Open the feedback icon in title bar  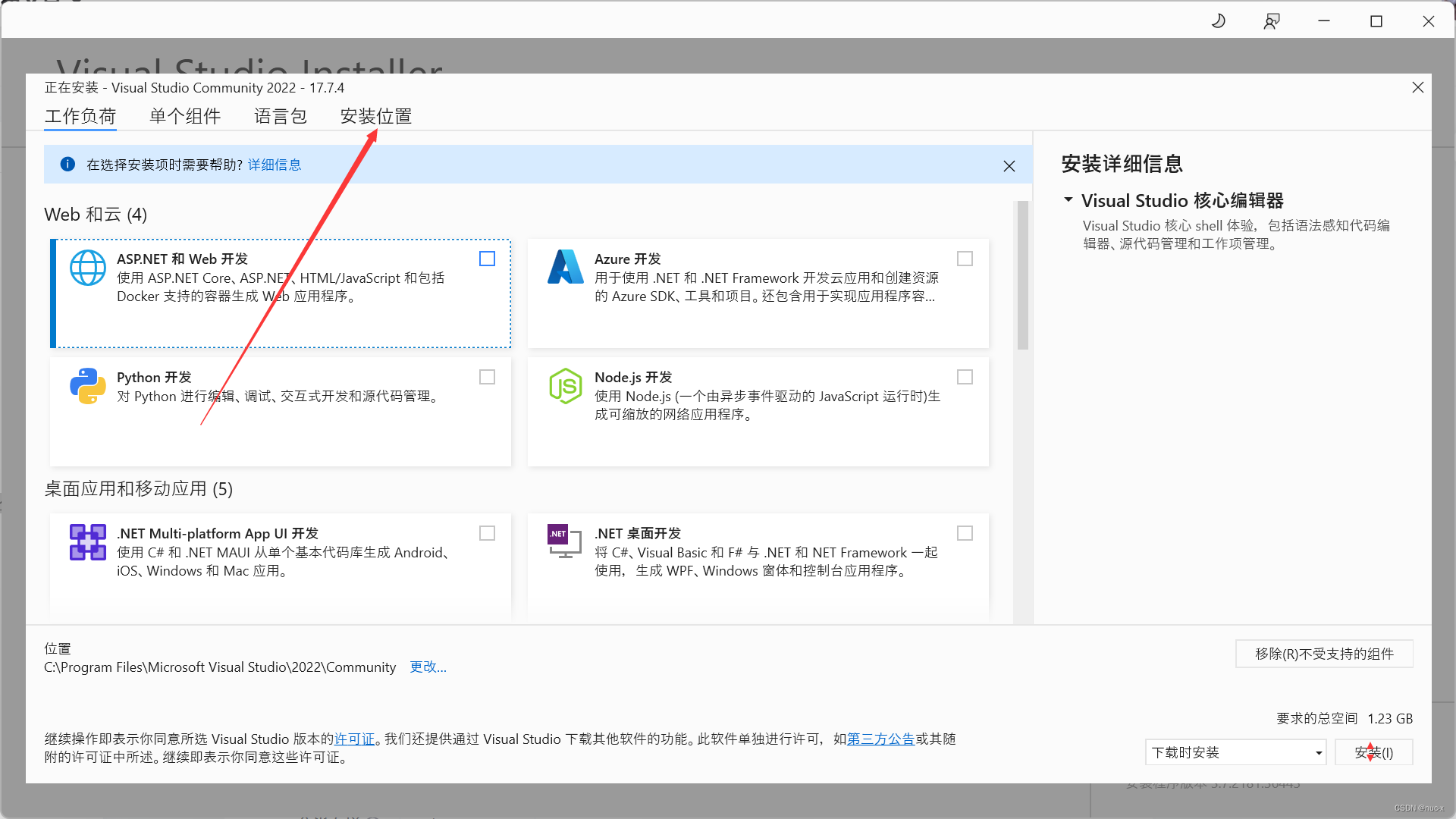click(1272, 21)
